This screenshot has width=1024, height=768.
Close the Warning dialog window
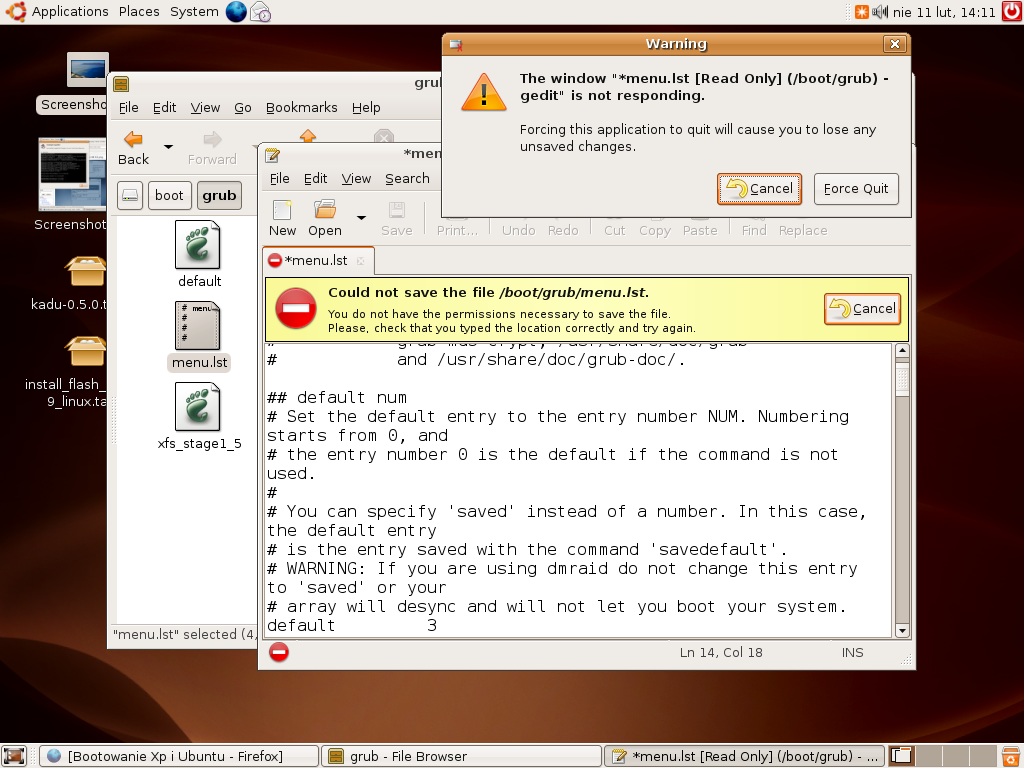[895, 44]
